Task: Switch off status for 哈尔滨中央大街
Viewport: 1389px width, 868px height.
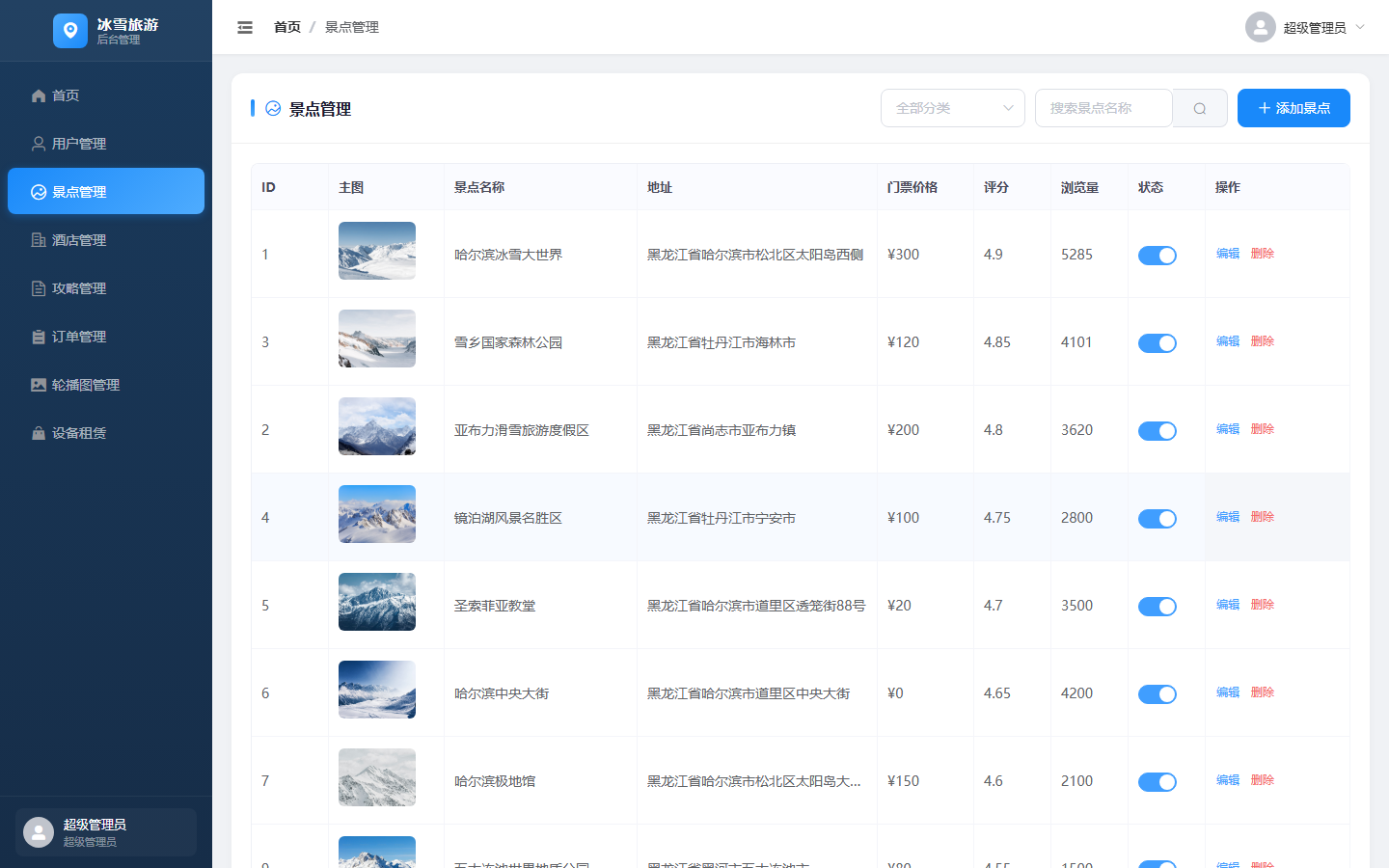Action: [1157, 694]
